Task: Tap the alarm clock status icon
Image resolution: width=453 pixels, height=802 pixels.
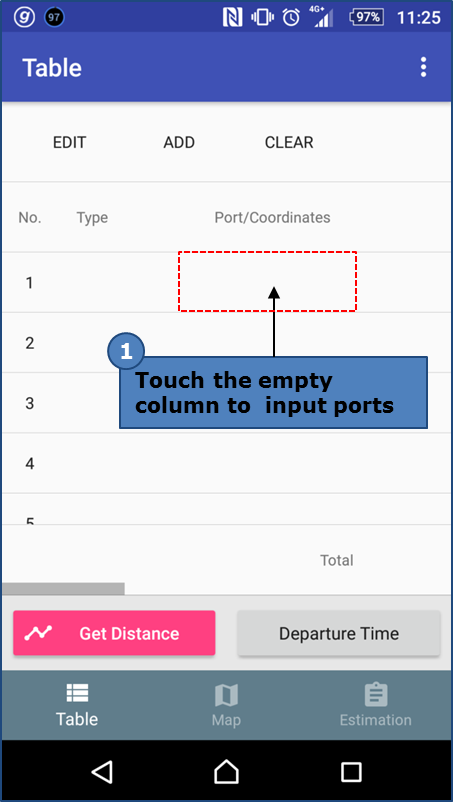Action: click(x=291, y=17)
